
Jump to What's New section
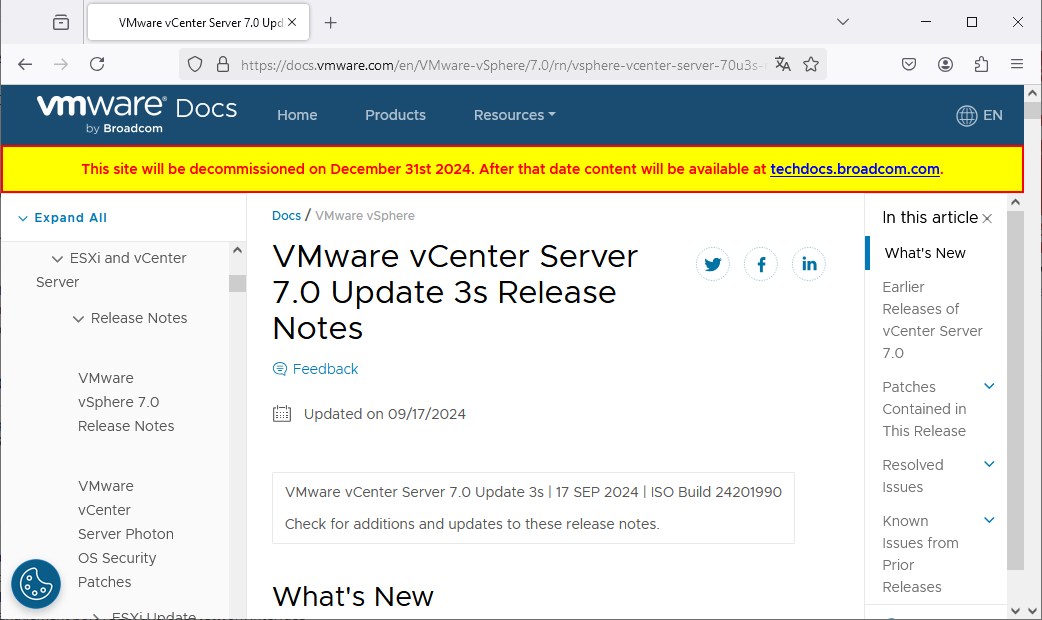925,253
